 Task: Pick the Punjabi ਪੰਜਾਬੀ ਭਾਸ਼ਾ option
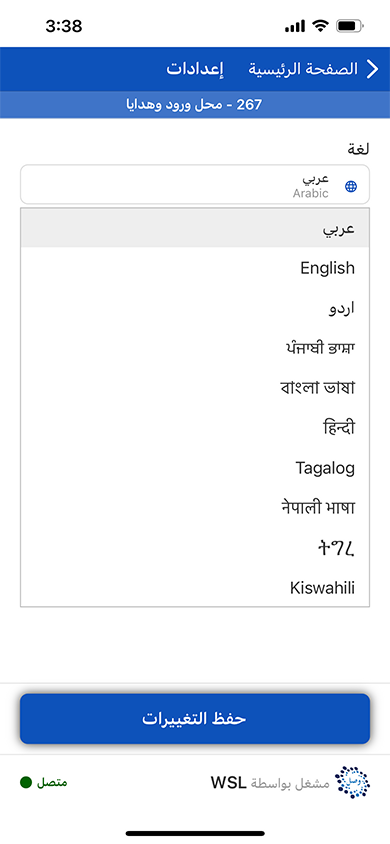click(195, 347)
